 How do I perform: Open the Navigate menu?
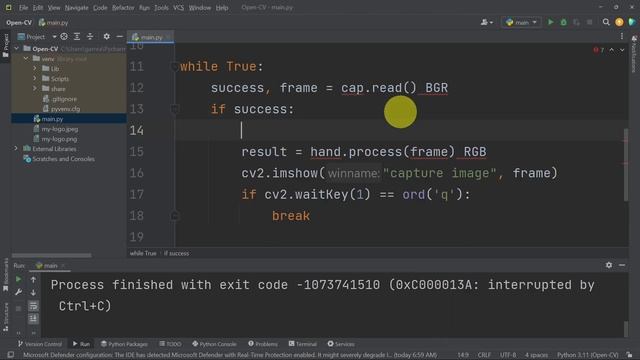pos(76,7)
